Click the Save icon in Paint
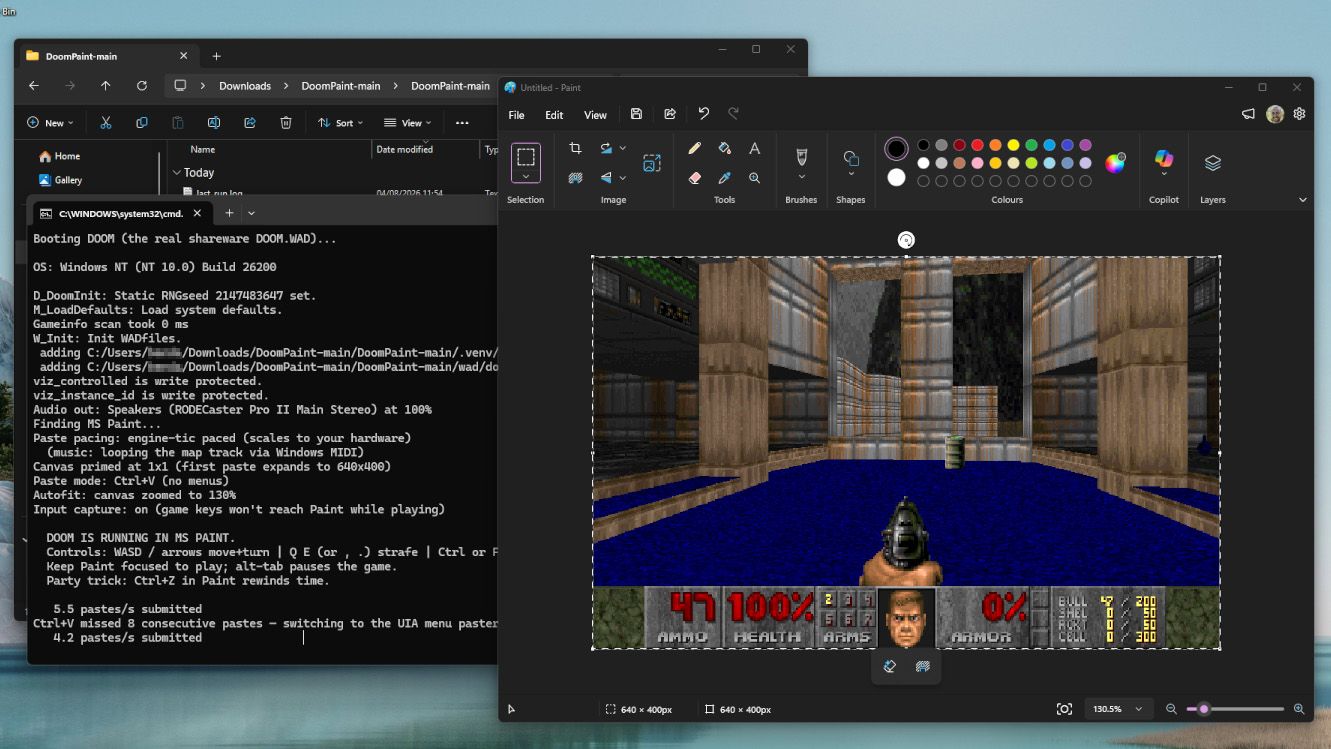 [x=636, y=115]
